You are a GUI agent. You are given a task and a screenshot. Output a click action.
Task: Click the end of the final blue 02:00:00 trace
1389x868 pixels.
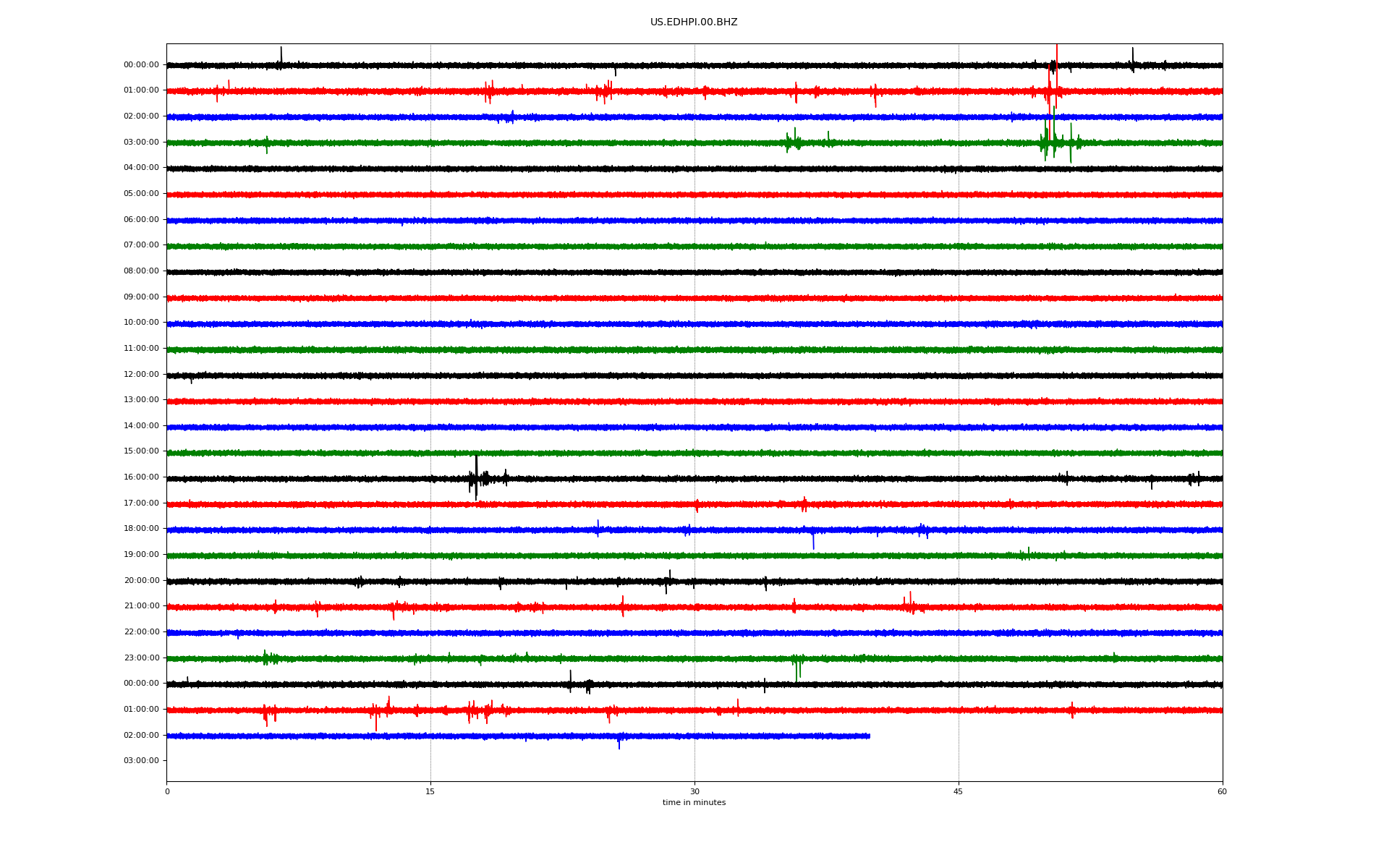point(869,736)
